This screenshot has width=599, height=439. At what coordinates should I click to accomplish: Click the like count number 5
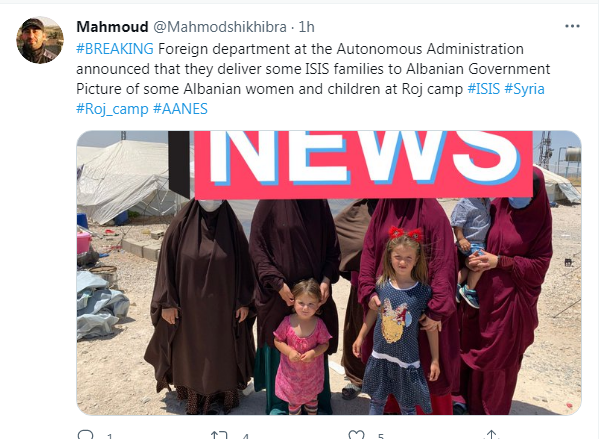pos(380,436)
